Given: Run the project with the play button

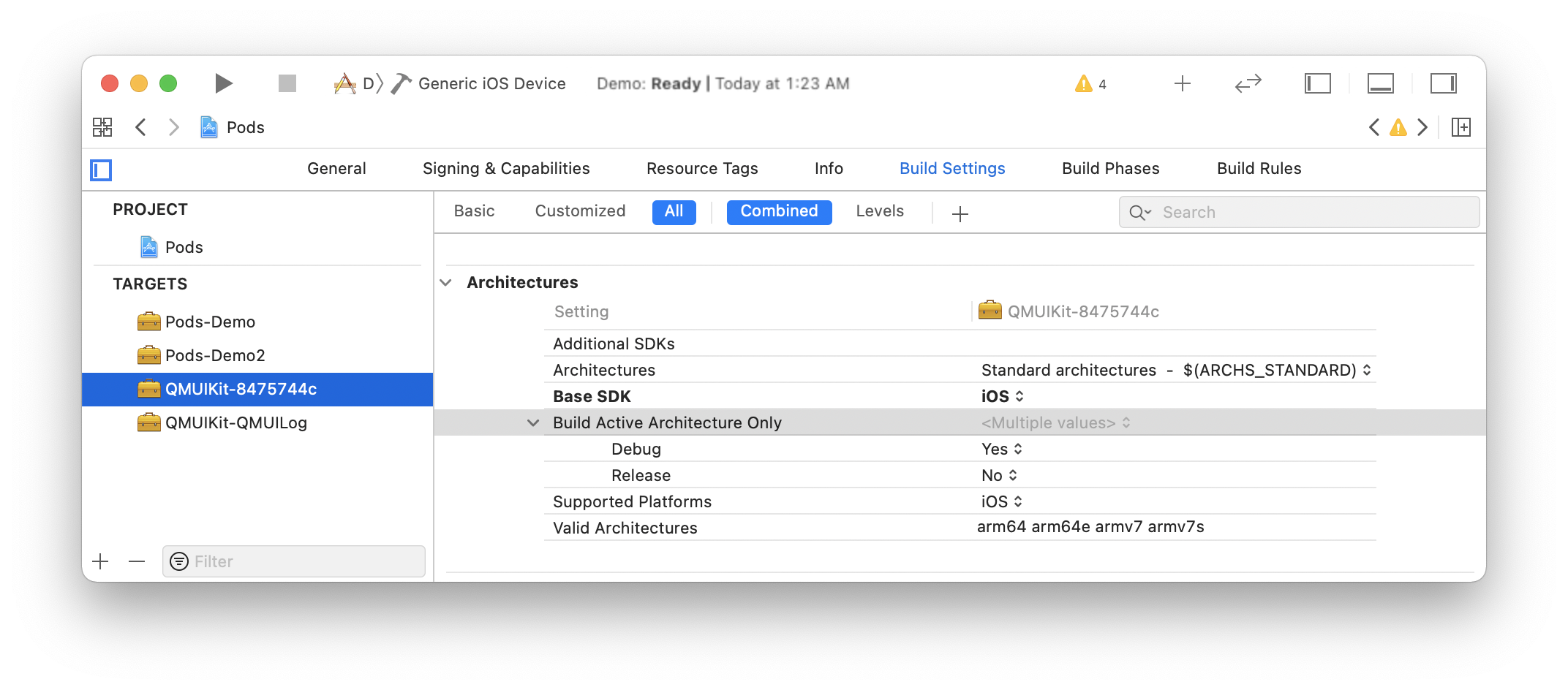Looking at the screenshot, I should (x=224, y=83).
